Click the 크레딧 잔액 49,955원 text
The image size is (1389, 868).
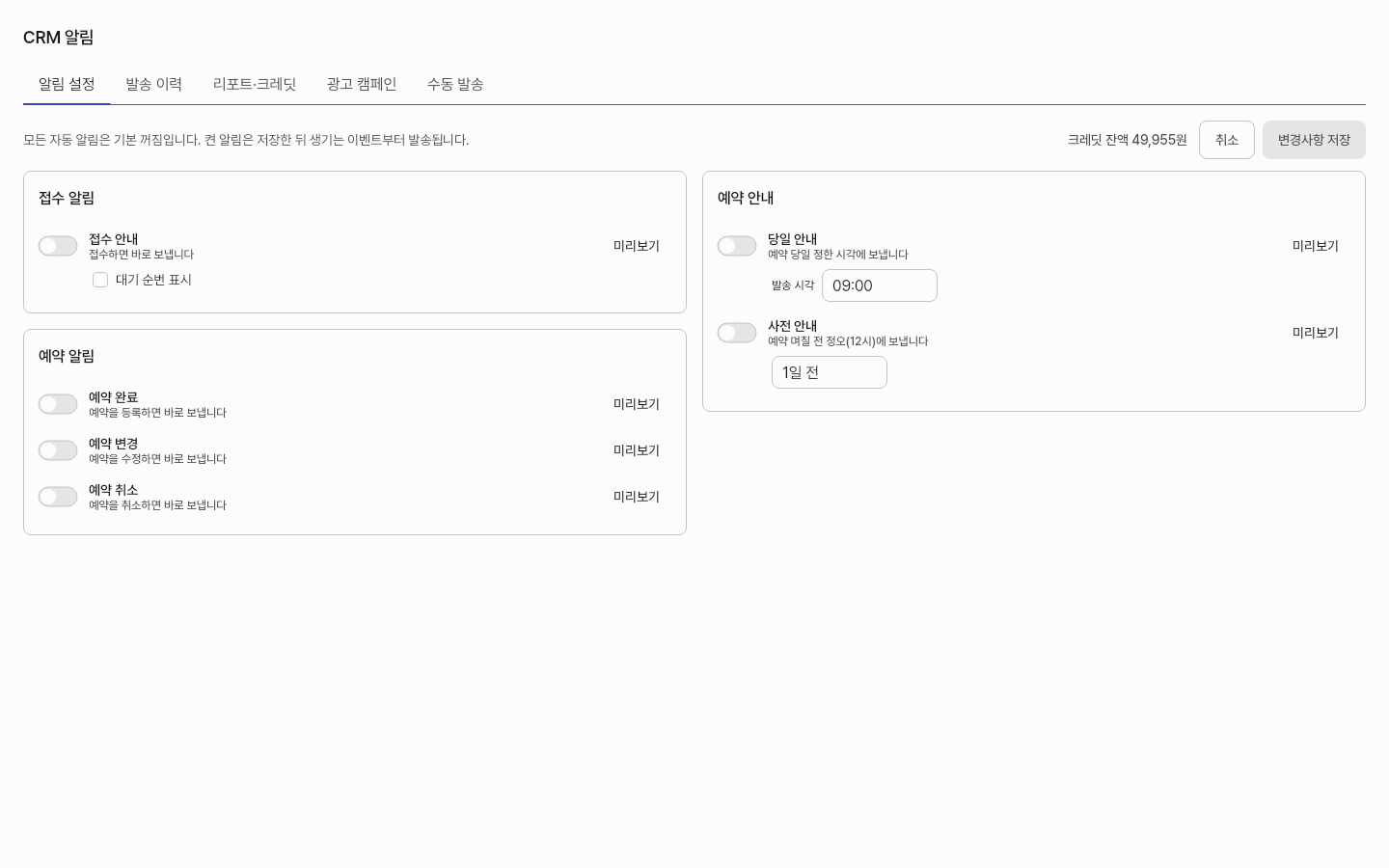click(1127, 140)
